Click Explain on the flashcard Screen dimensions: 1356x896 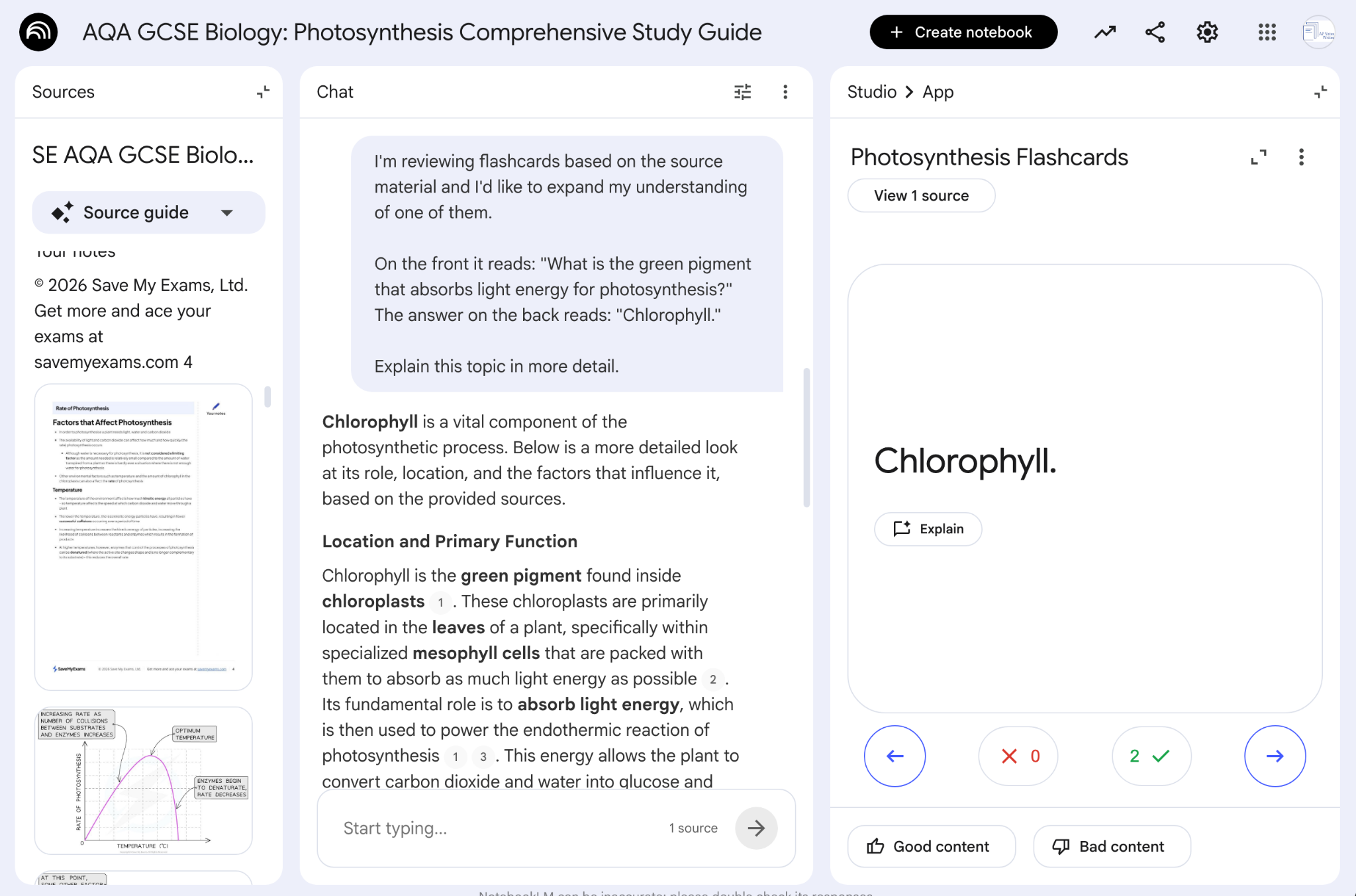[x=928, y=529]
